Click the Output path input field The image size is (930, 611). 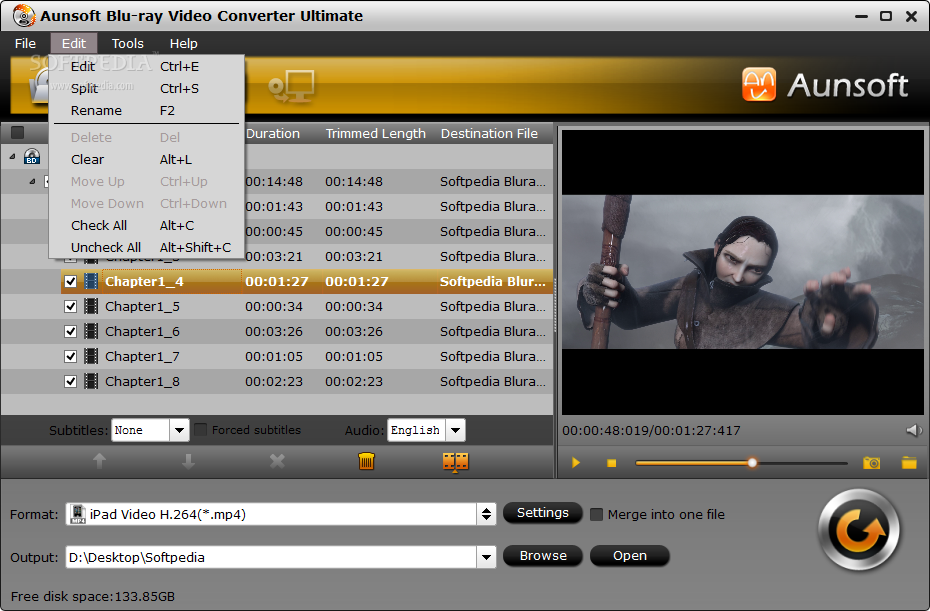(271, 557)
